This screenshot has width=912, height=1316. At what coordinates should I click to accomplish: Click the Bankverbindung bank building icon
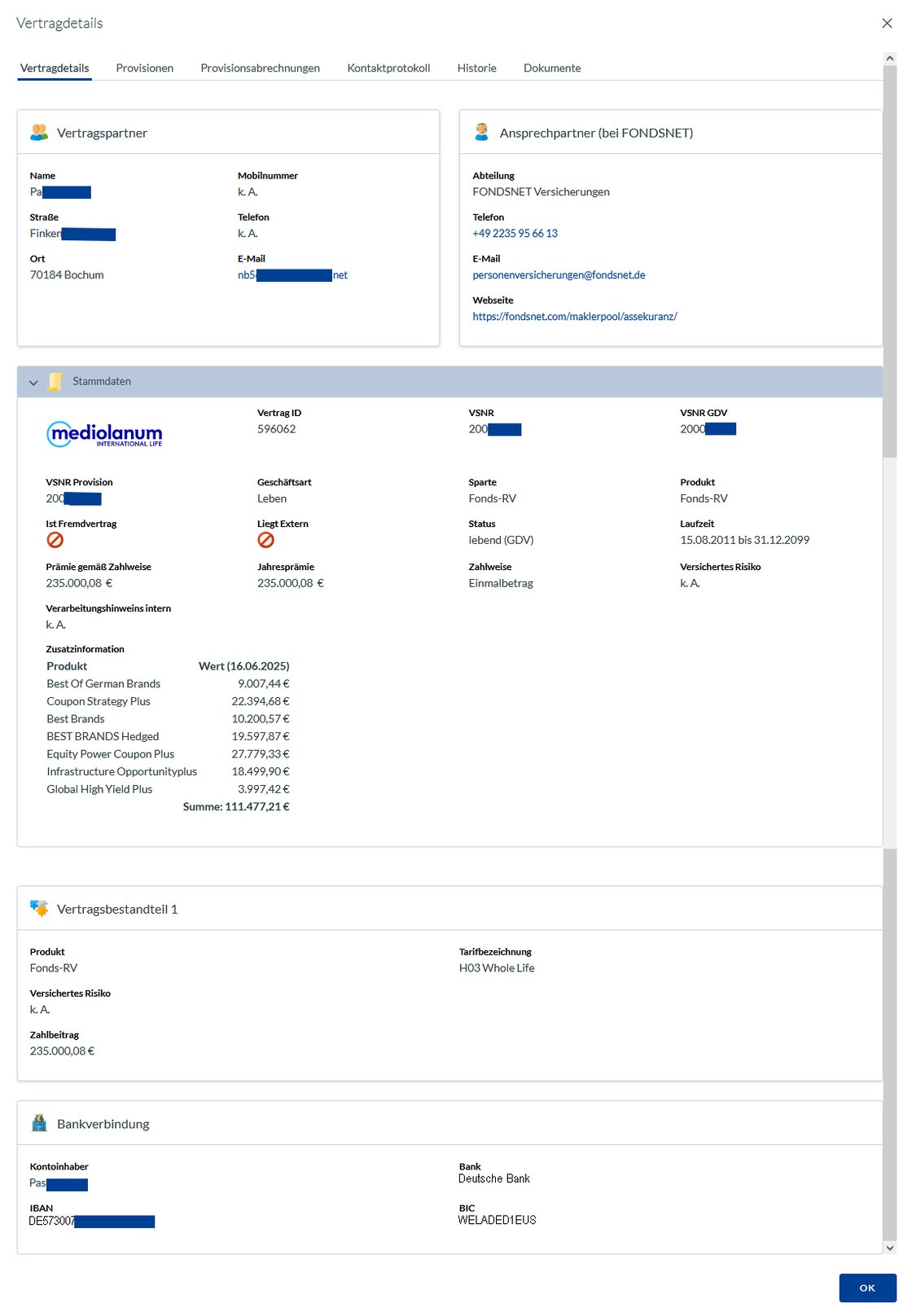click(39, 1123)
